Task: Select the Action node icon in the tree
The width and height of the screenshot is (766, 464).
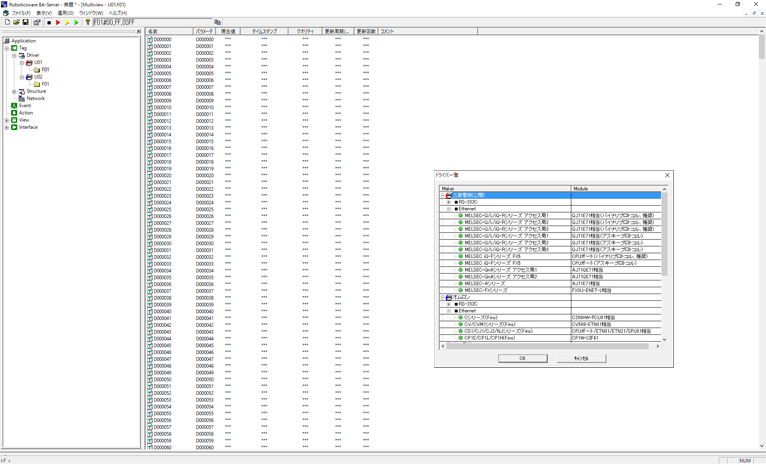Action: 14,113
